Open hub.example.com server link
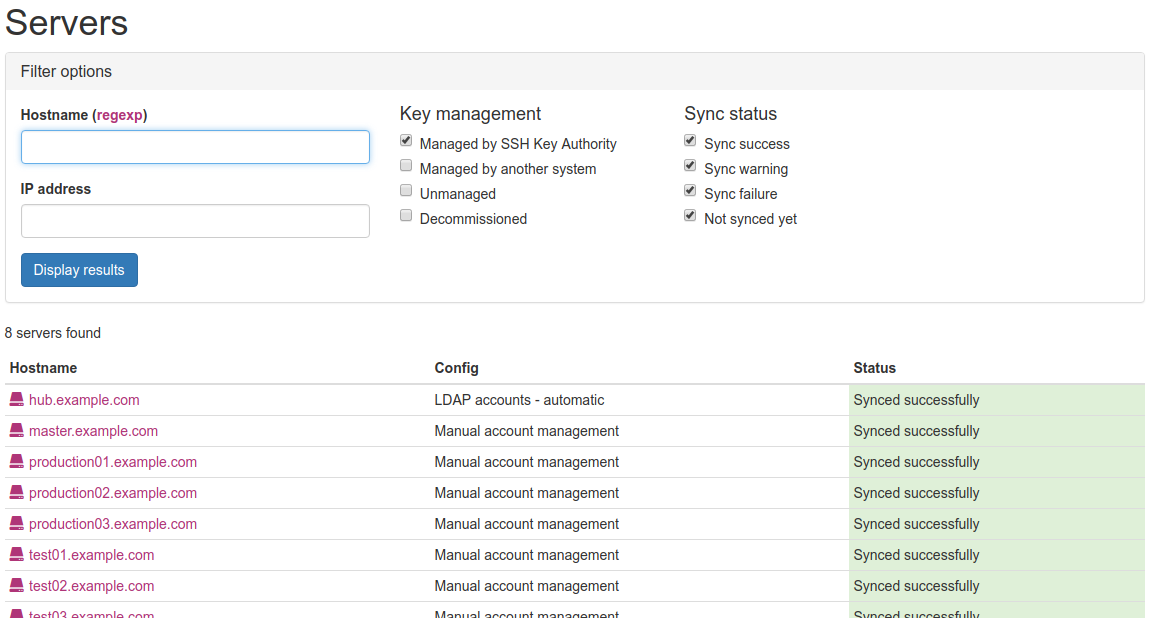The height and width of the screenshot is (618, 1149). pos(84,400)
